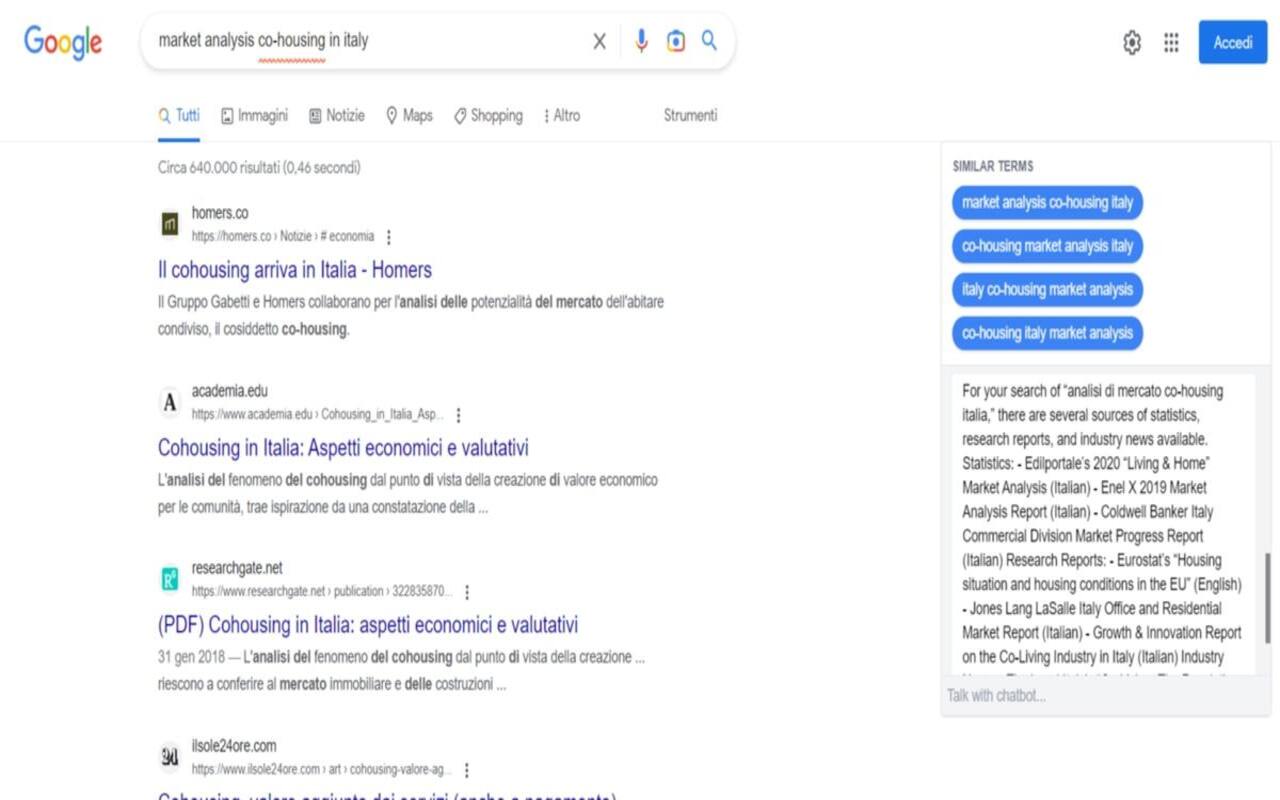The width and height of the screenshot is (1280, 800).
Task: Click the researchgate.net favicon
Action: pyautogui.click(x=169, y=578)
